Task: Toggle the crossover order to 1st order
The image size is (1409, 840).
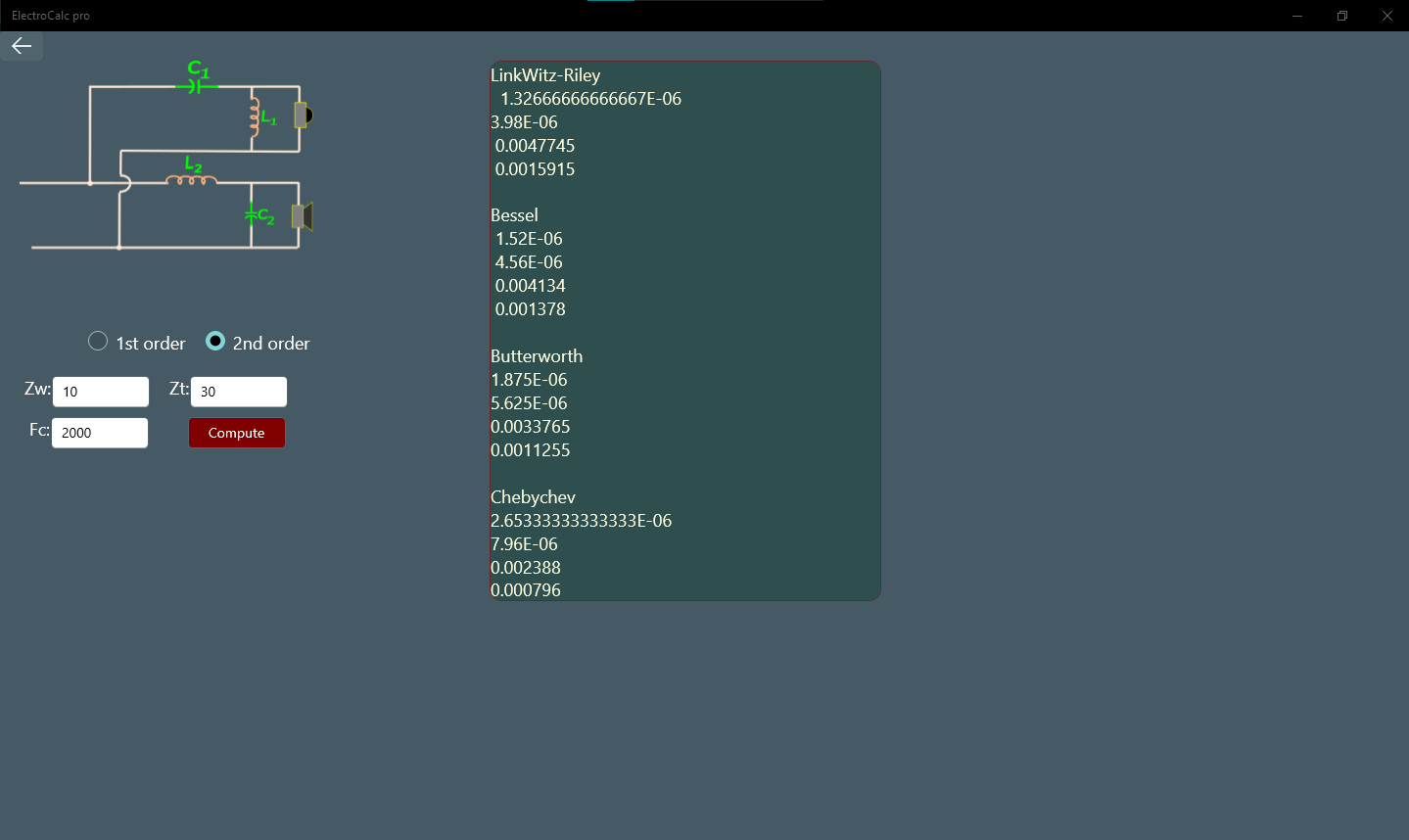Action: (98, 341)
